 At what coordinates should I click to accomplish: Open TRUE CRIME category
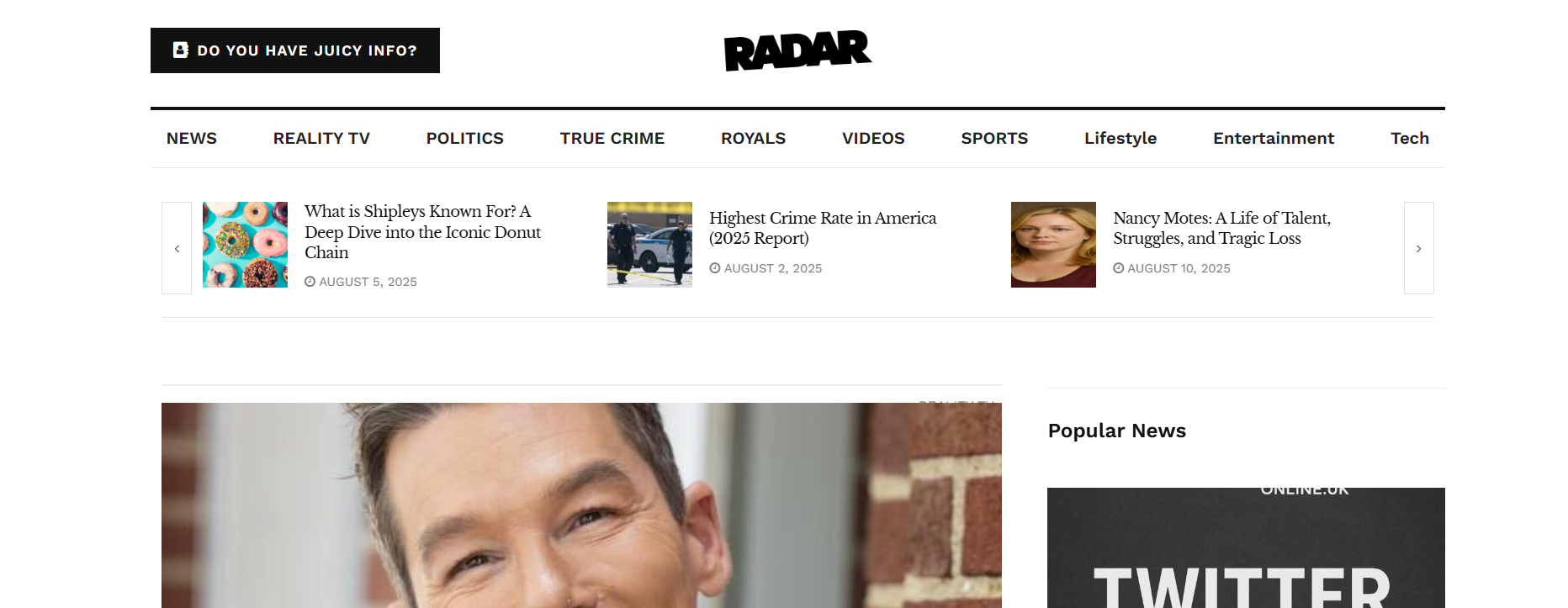(x=612, y=138)
